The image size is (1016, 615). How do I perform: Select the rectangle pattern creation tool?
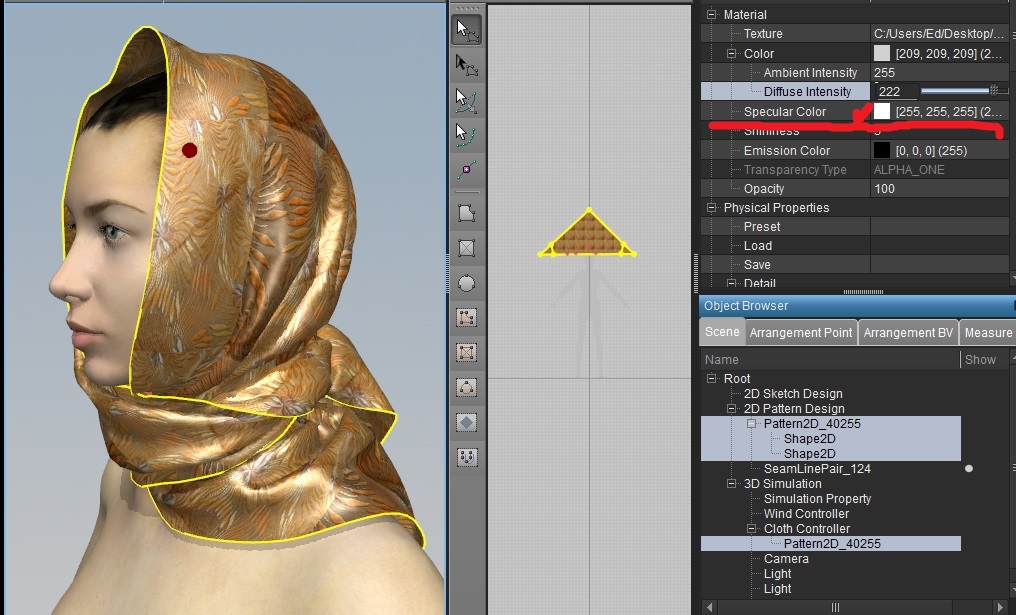467,248
